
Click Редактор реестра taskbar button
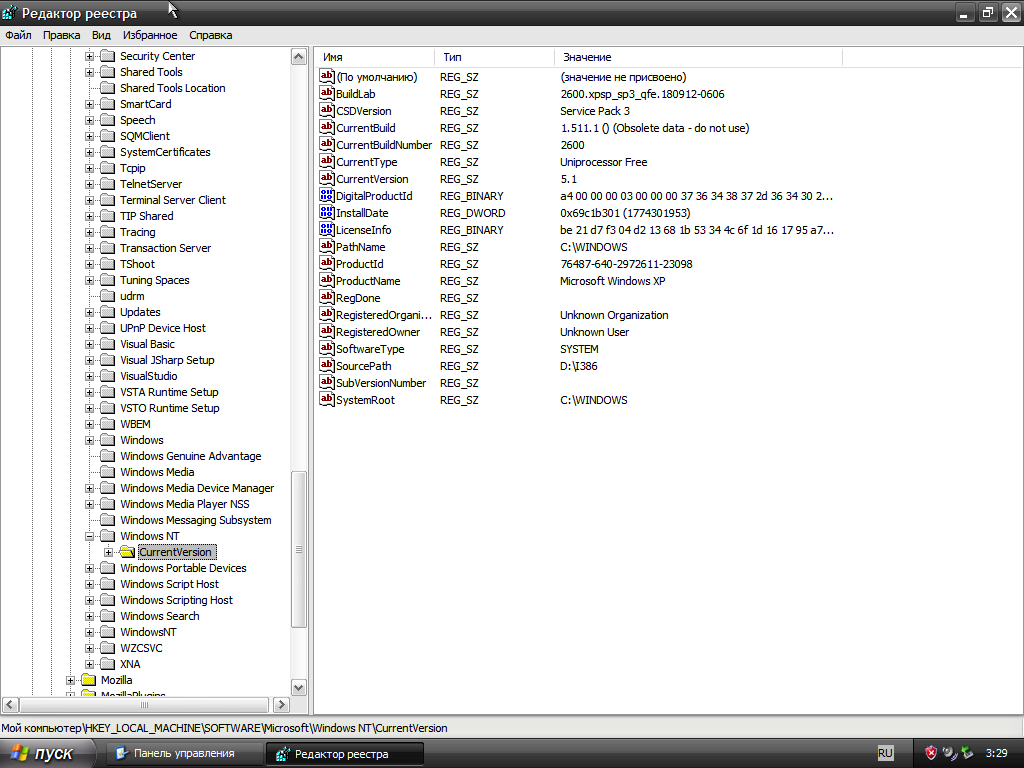click(x=344, y=754)
